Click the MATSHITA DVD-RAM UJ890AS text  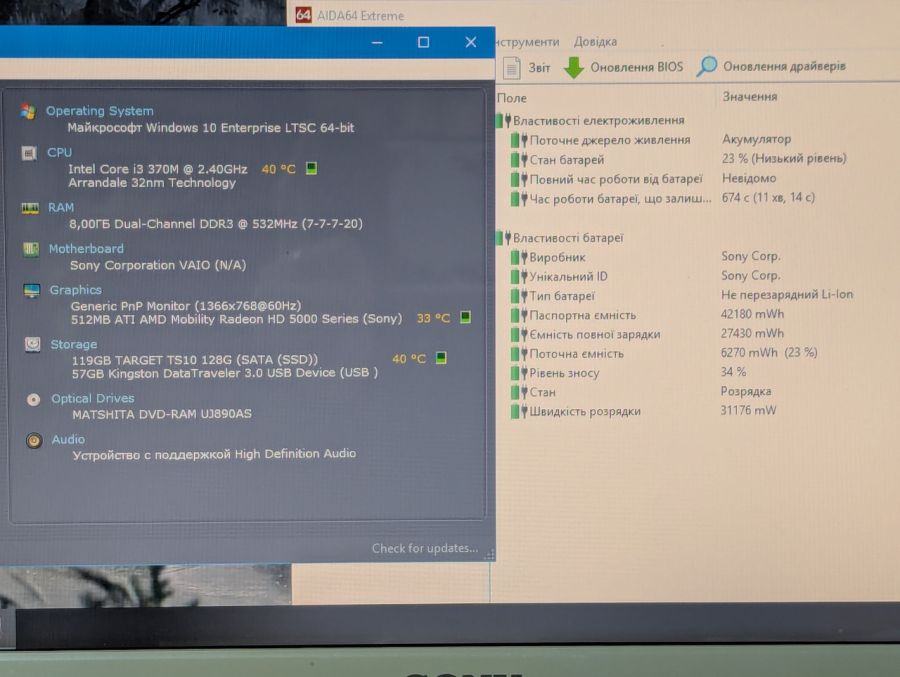click(162, 413)
